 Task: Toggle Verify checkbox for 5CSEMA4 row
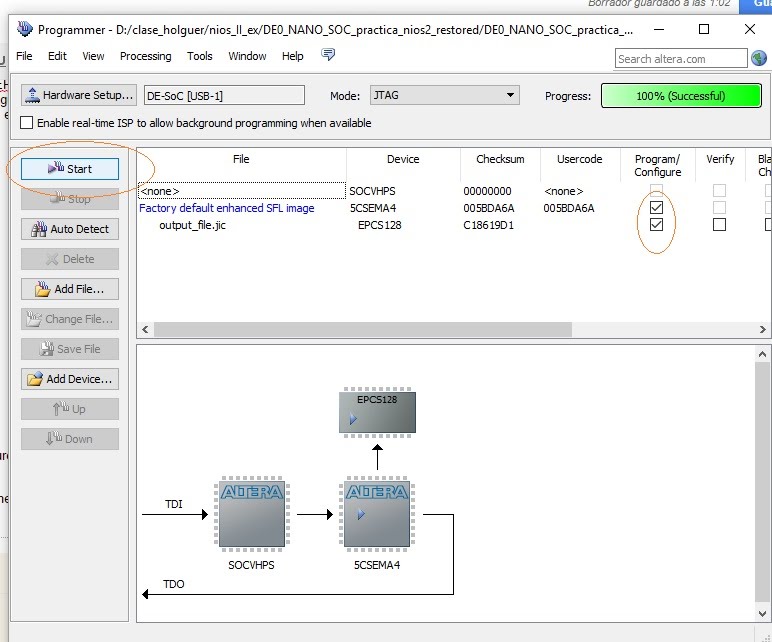point(719,208)
